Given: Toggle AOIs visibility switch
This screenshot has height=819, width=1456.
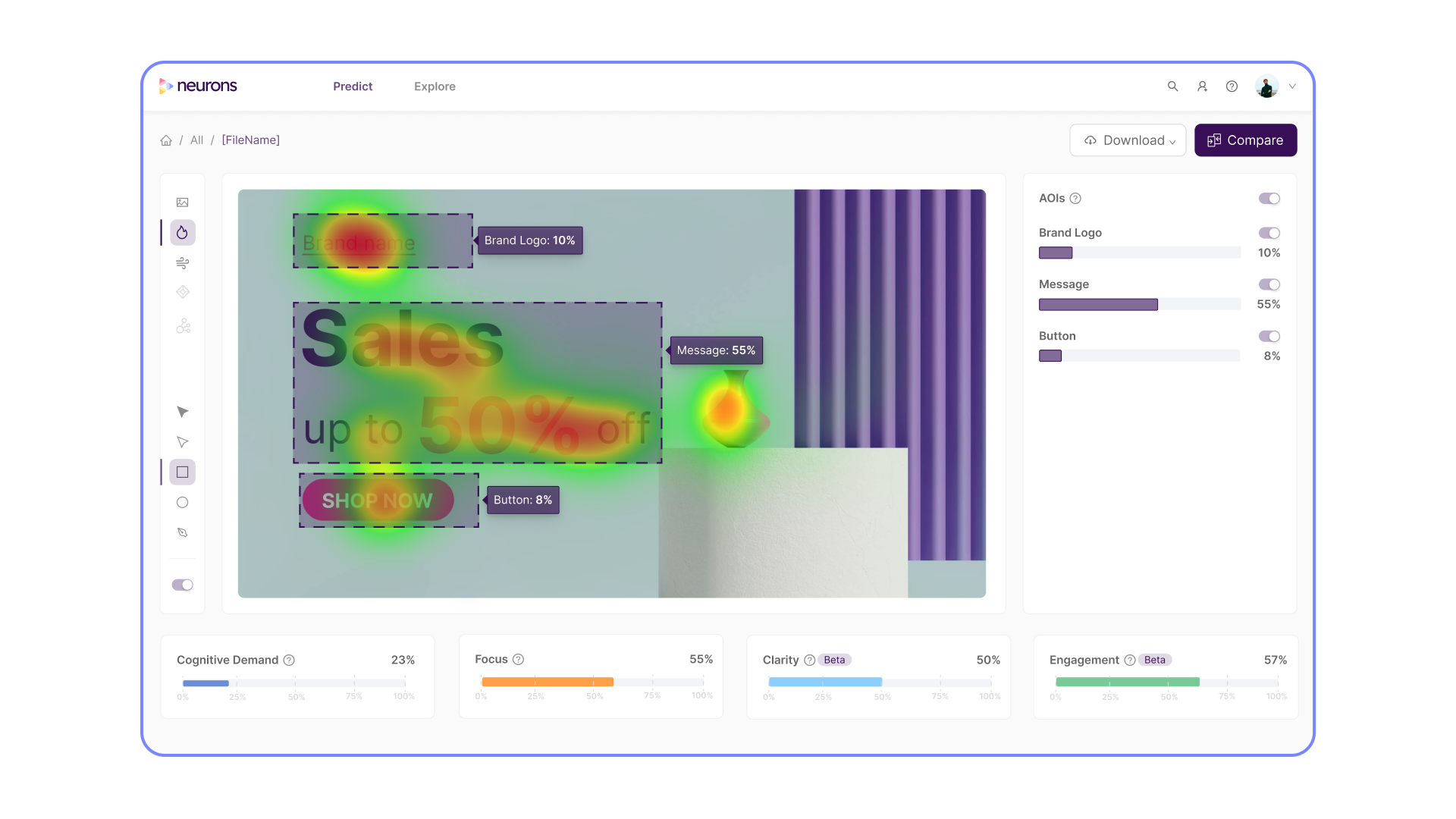Looking at the screenshot, I should coord(1269,198).
